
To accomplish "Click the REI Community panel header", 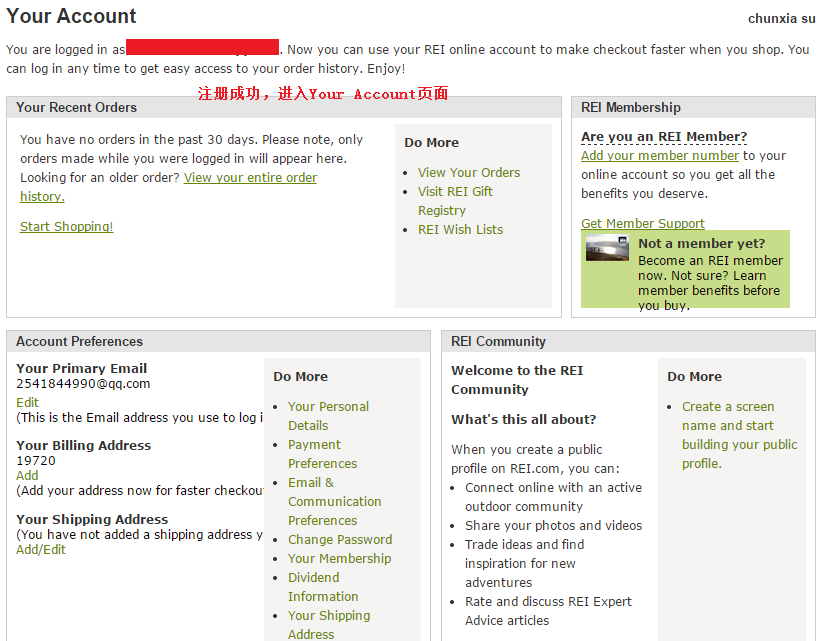I will [628, 341].
